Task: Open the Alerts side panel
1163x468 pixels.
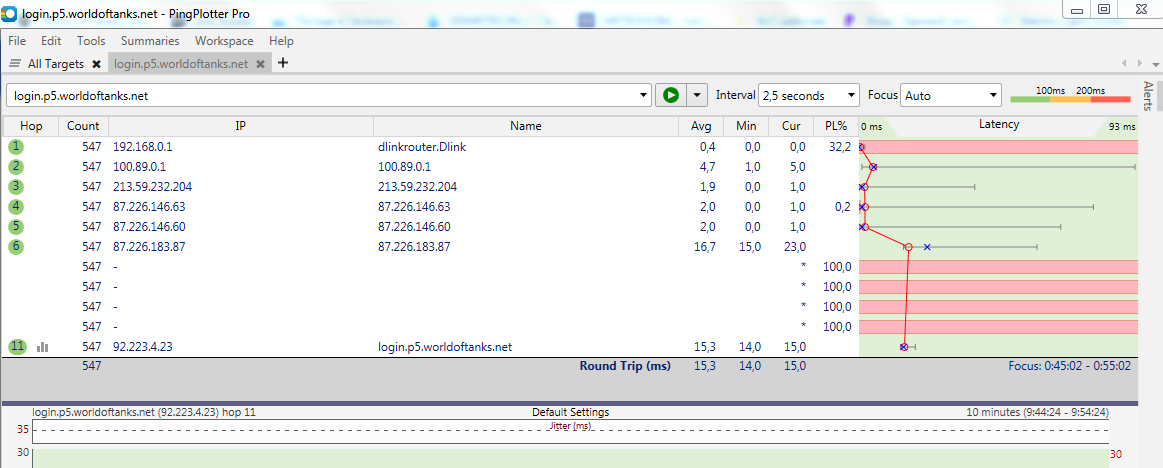Action: coord(1147,95)
